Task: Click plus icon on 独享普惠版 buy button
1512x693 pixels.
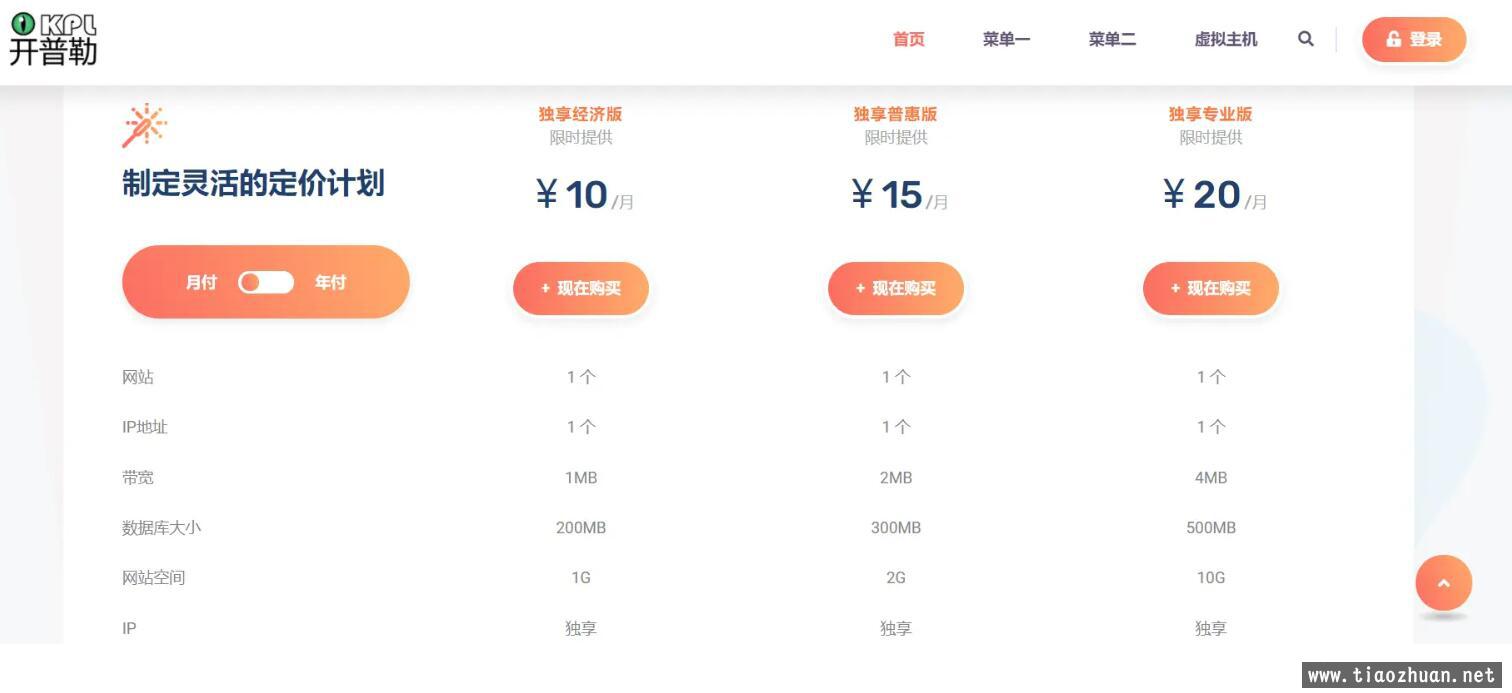Action: point(860,289)
